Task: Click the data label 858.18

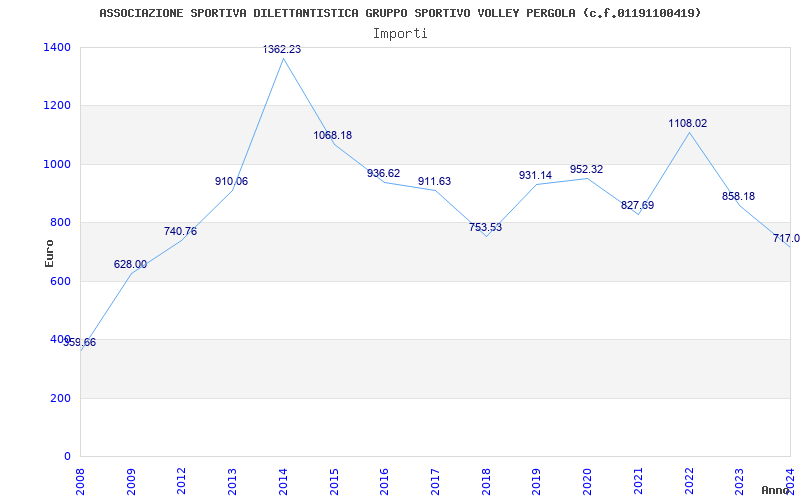Action: [738, 196]
